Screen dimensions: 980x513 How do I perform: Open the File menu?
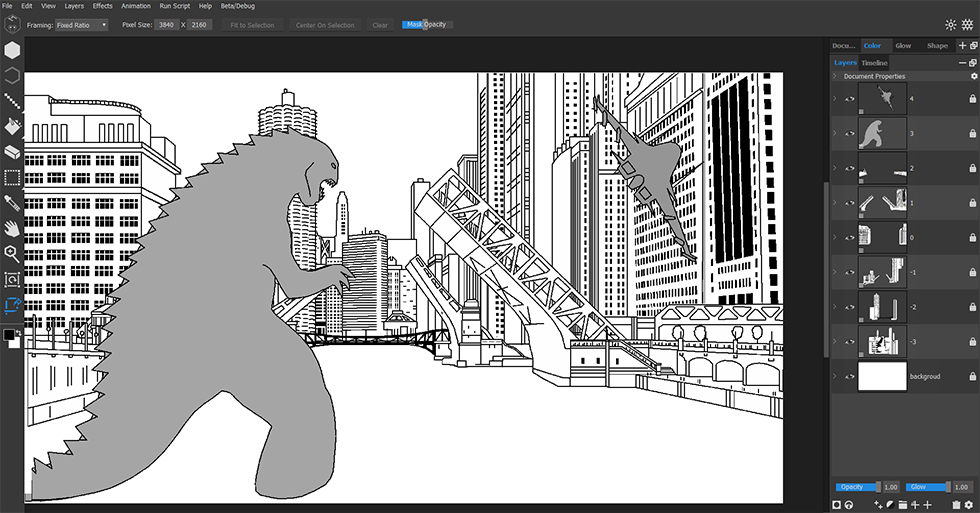pos(8,6)
